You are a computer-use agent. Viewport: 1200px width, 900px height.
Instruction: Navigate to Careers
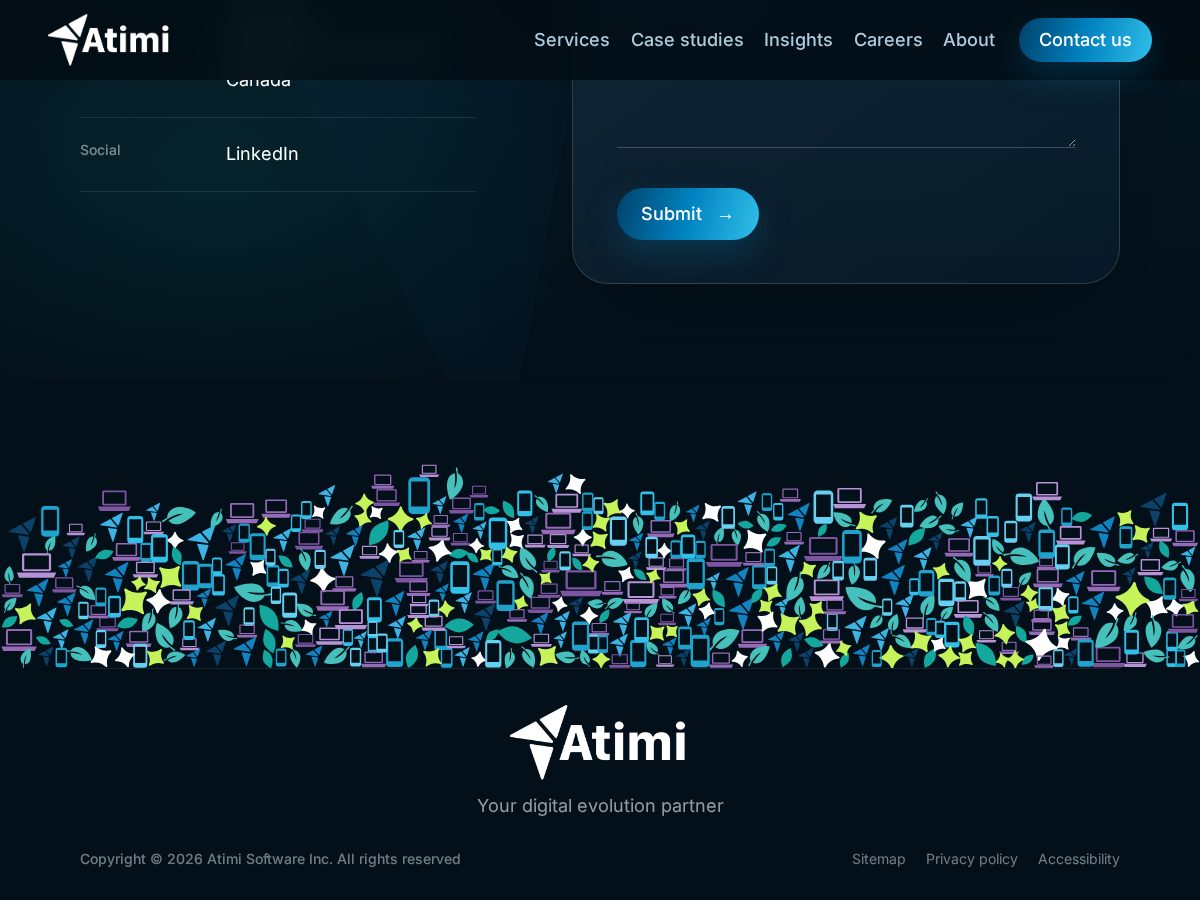[x=888, y=40]
